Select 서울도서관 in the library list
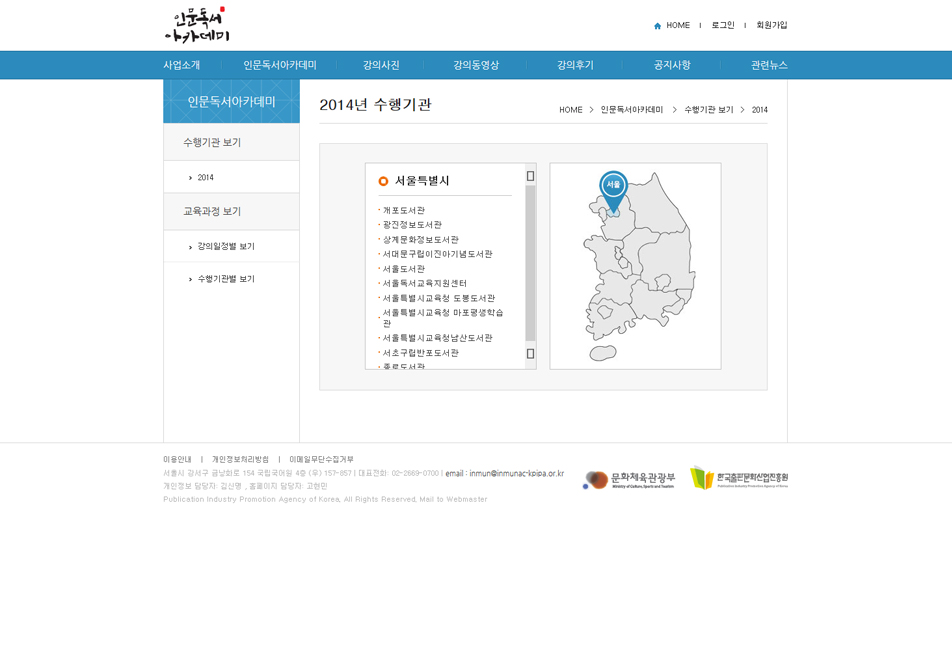Screen dimensions: 952x667 pos(404,269)
